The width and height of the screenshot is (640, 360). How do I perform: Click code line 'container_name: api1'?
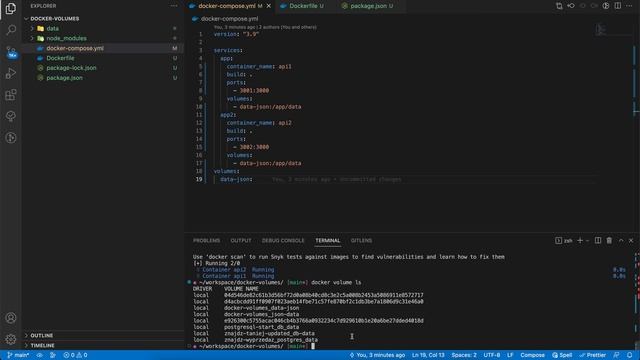[259, 67]
